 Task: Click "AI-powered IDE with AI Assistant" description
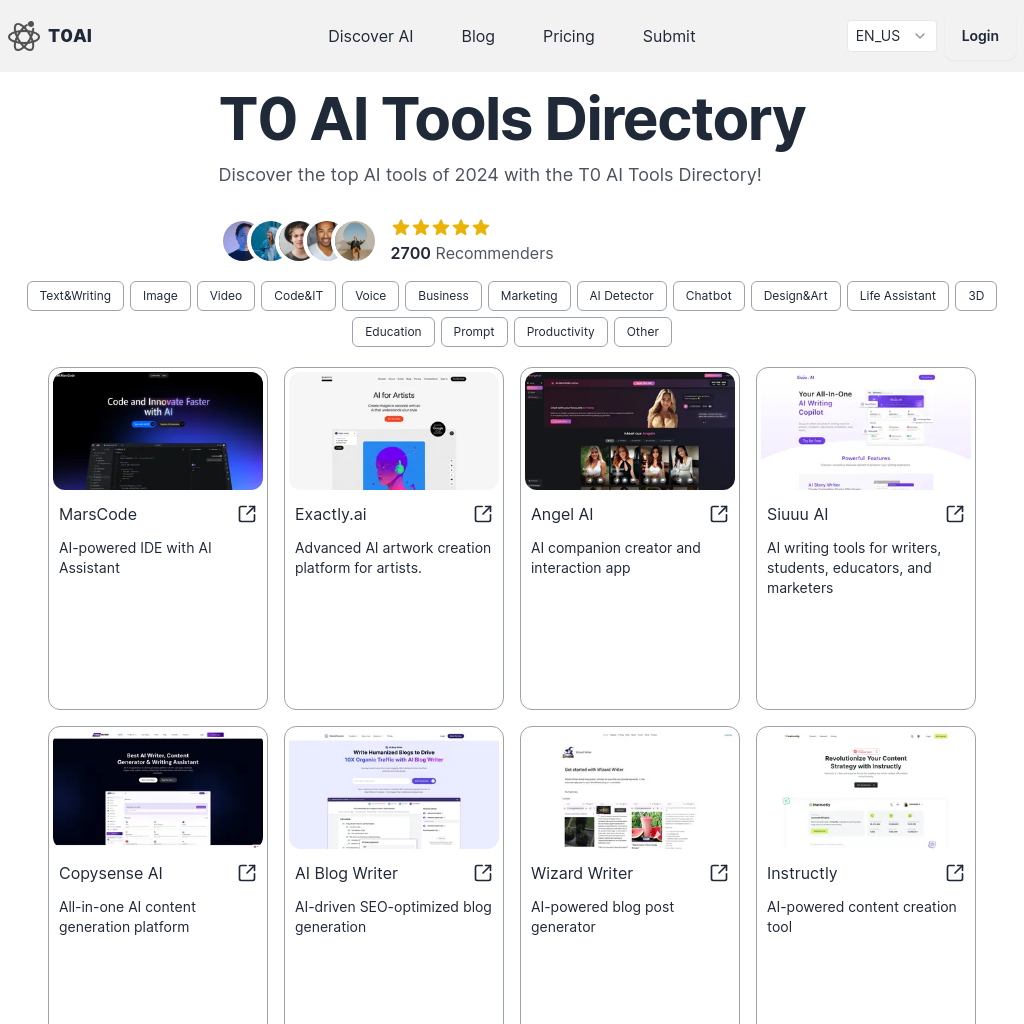tap(135, 558)
